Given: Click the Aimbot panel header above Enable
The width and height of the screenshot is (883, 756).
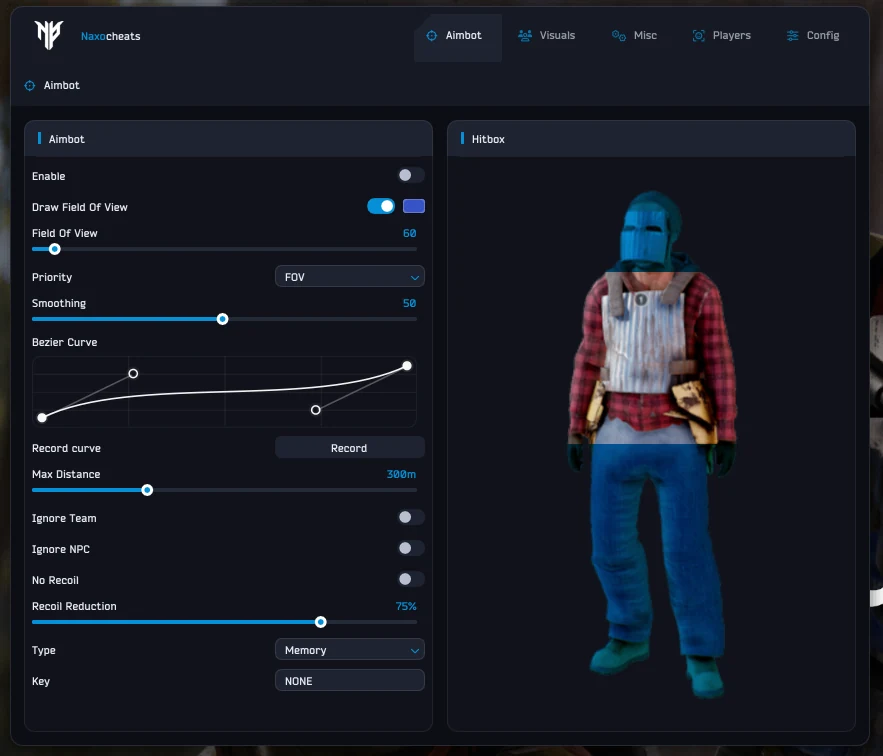Looking at the screenshot, I should (228, 139).
